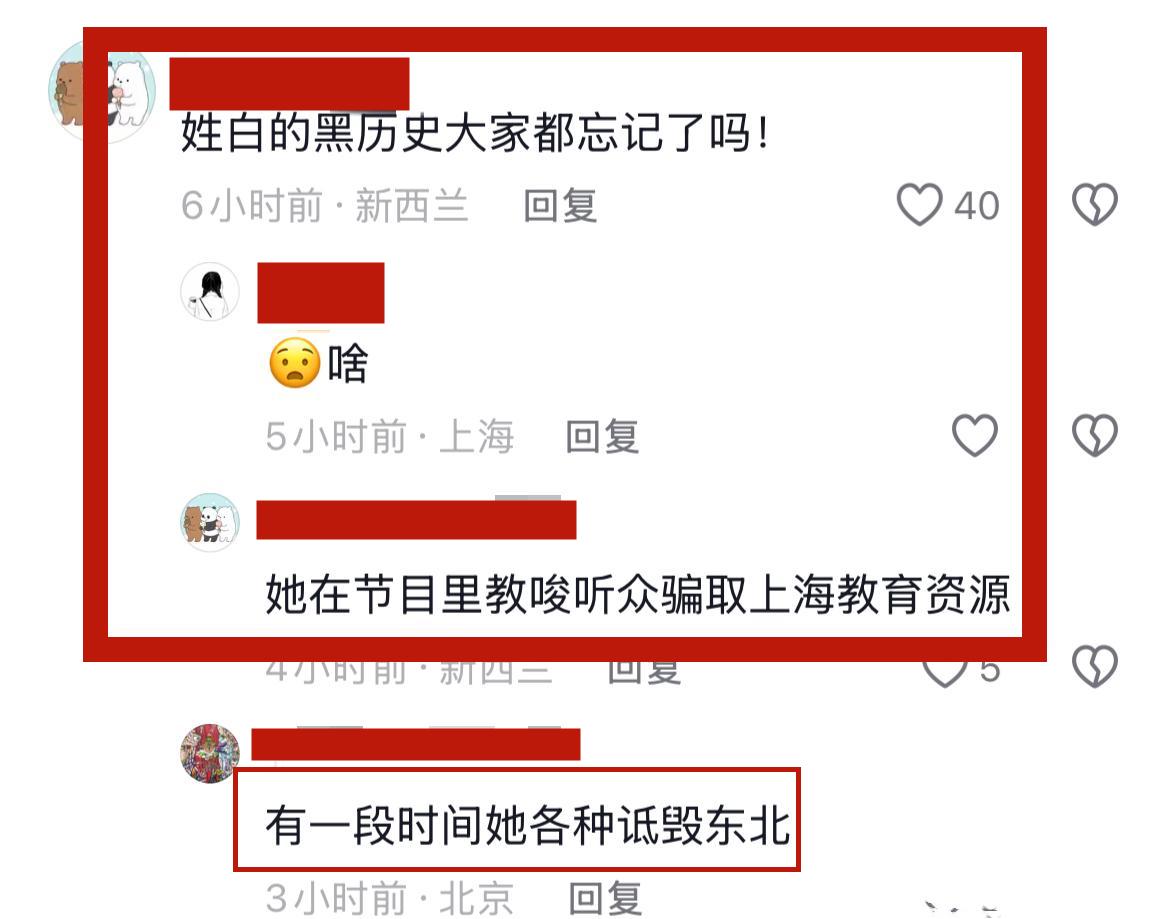Open redacted username above 她在节目里 reply
The image size is (1170, 919).
(416, 520)
